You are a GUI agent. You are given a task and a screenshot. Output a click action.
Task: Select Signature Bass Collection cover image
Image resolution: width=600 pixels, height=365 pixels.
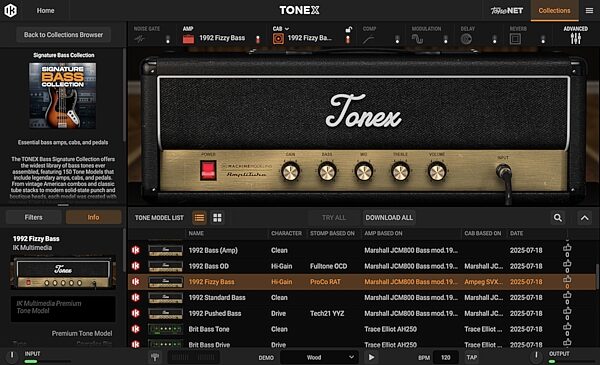tap(63, 96)
